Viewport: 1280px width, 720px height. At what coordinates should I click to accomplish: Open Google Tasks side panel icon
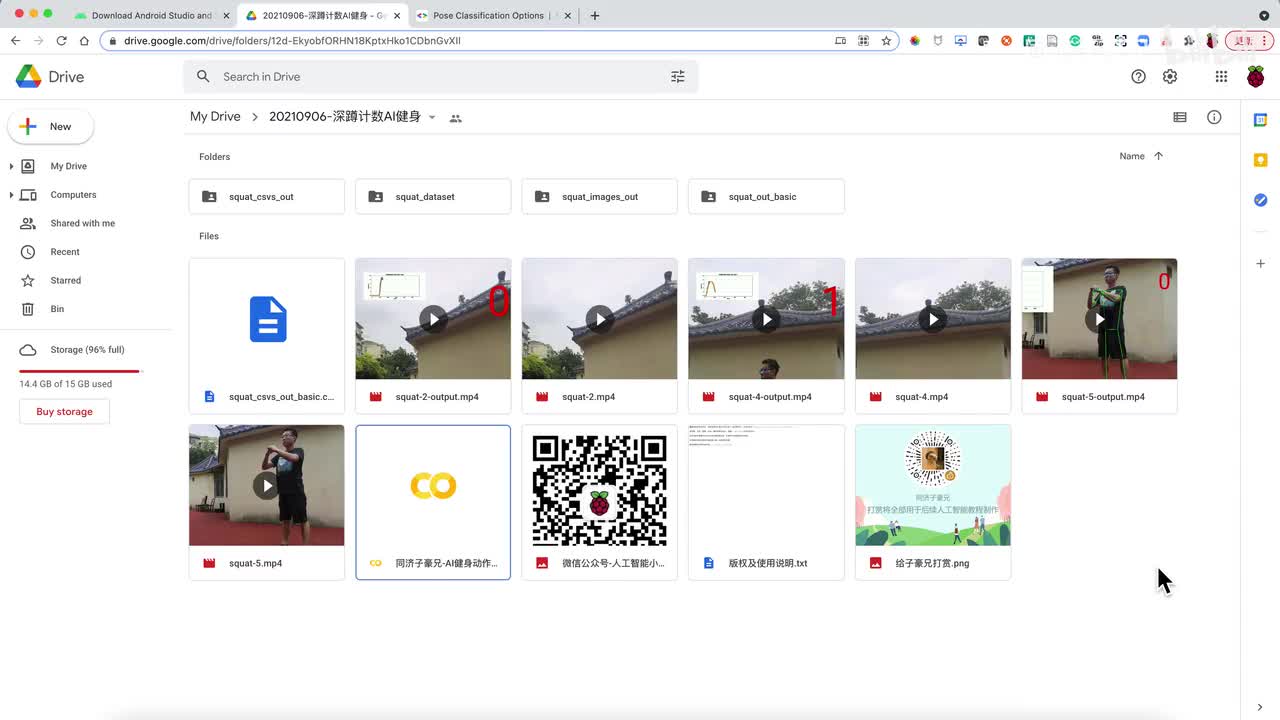point(1260,200)
